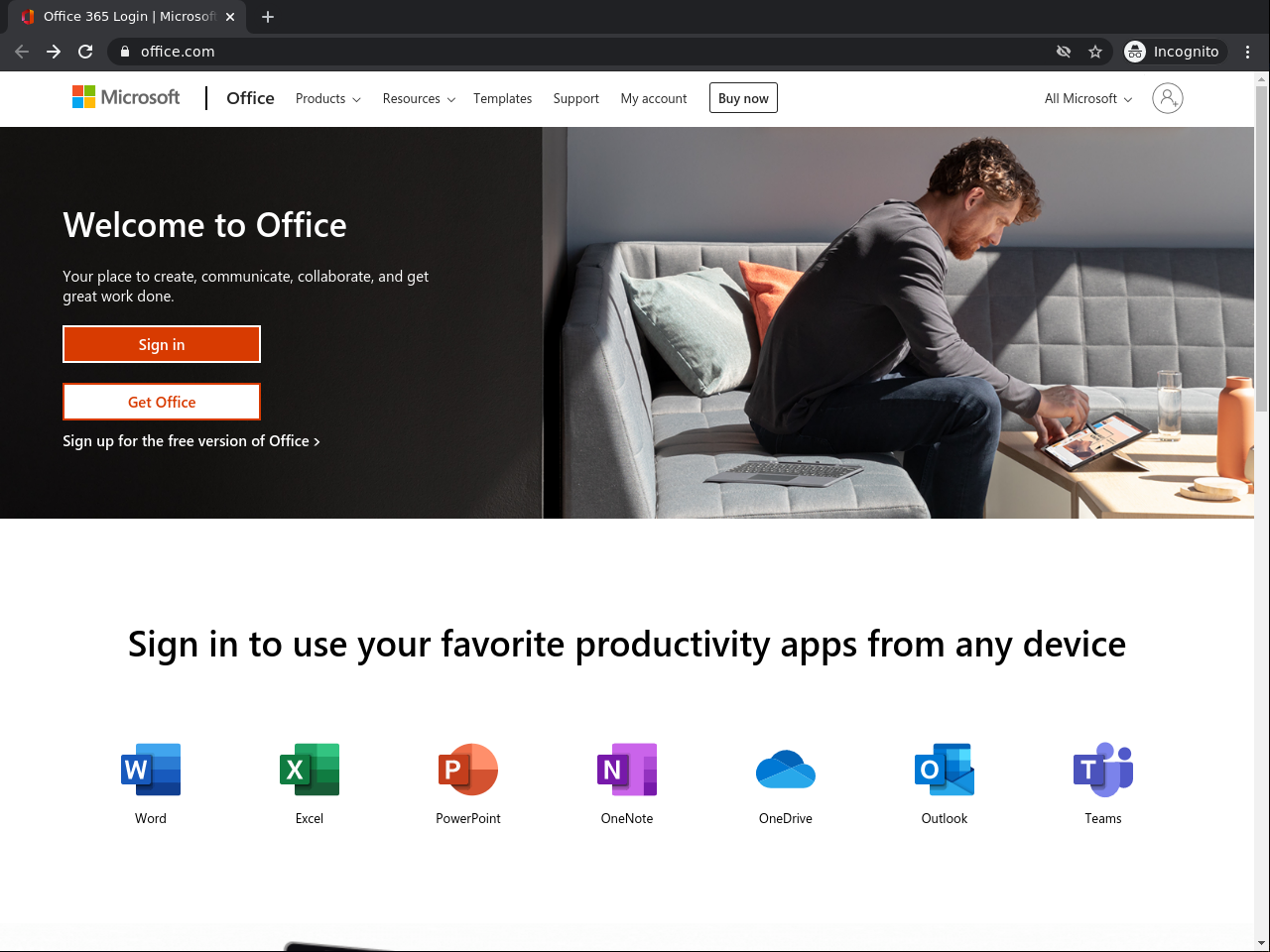Open the Templates nav item

tap(502, 98)
